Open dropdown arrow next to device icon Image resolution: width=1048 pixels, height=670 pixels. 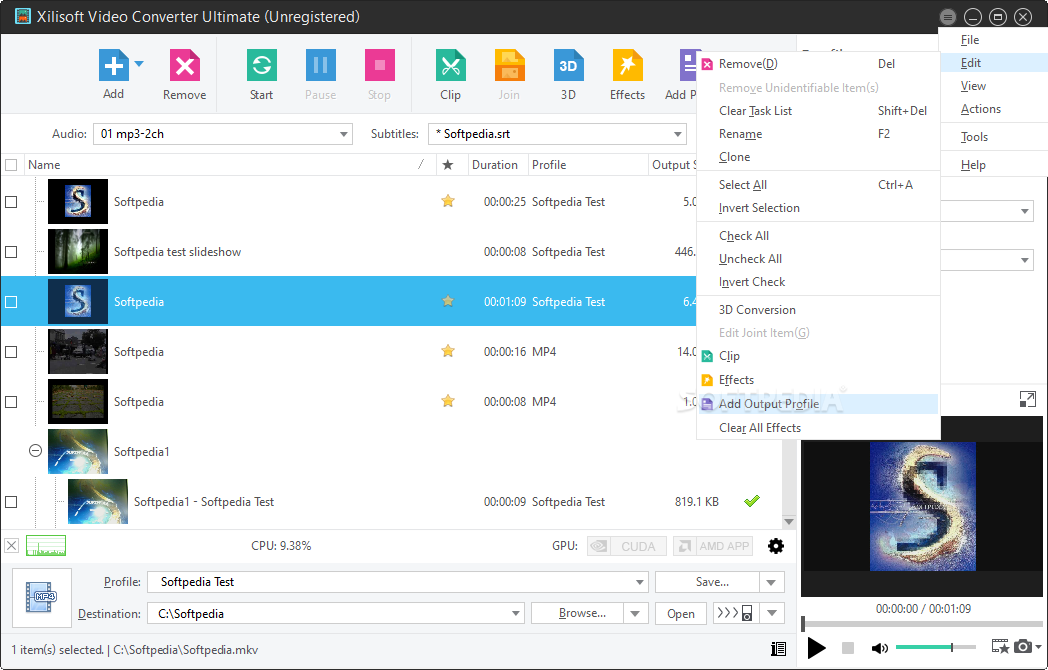click(772, 613)
